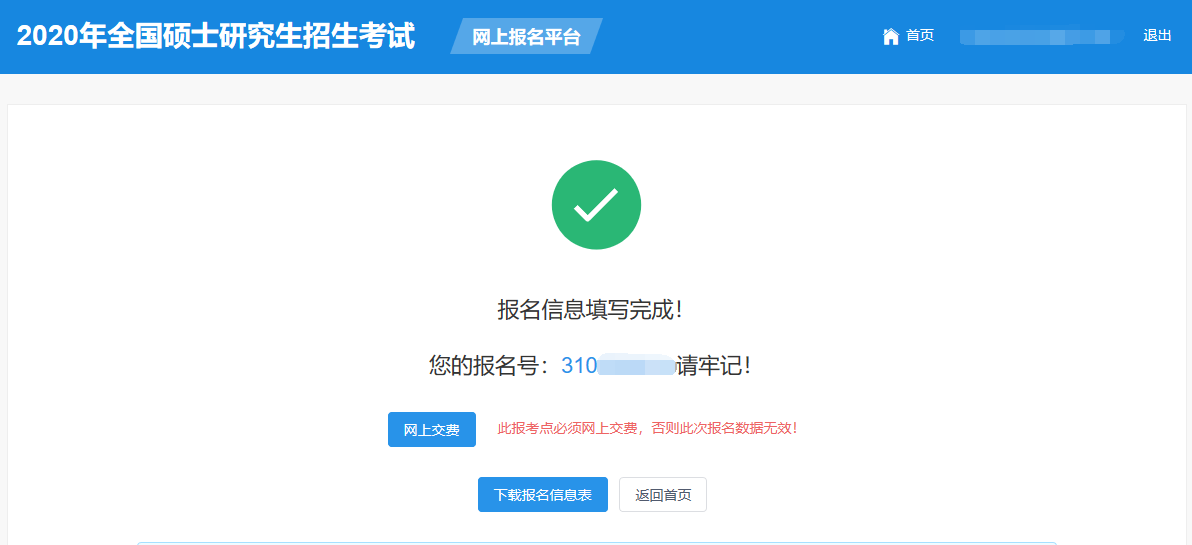Screen dimensions: 1192x545
Task: Click the 2020年全国硕士研究生招生考试 site title
Action: pyautogui.click(x=216, y=36)
